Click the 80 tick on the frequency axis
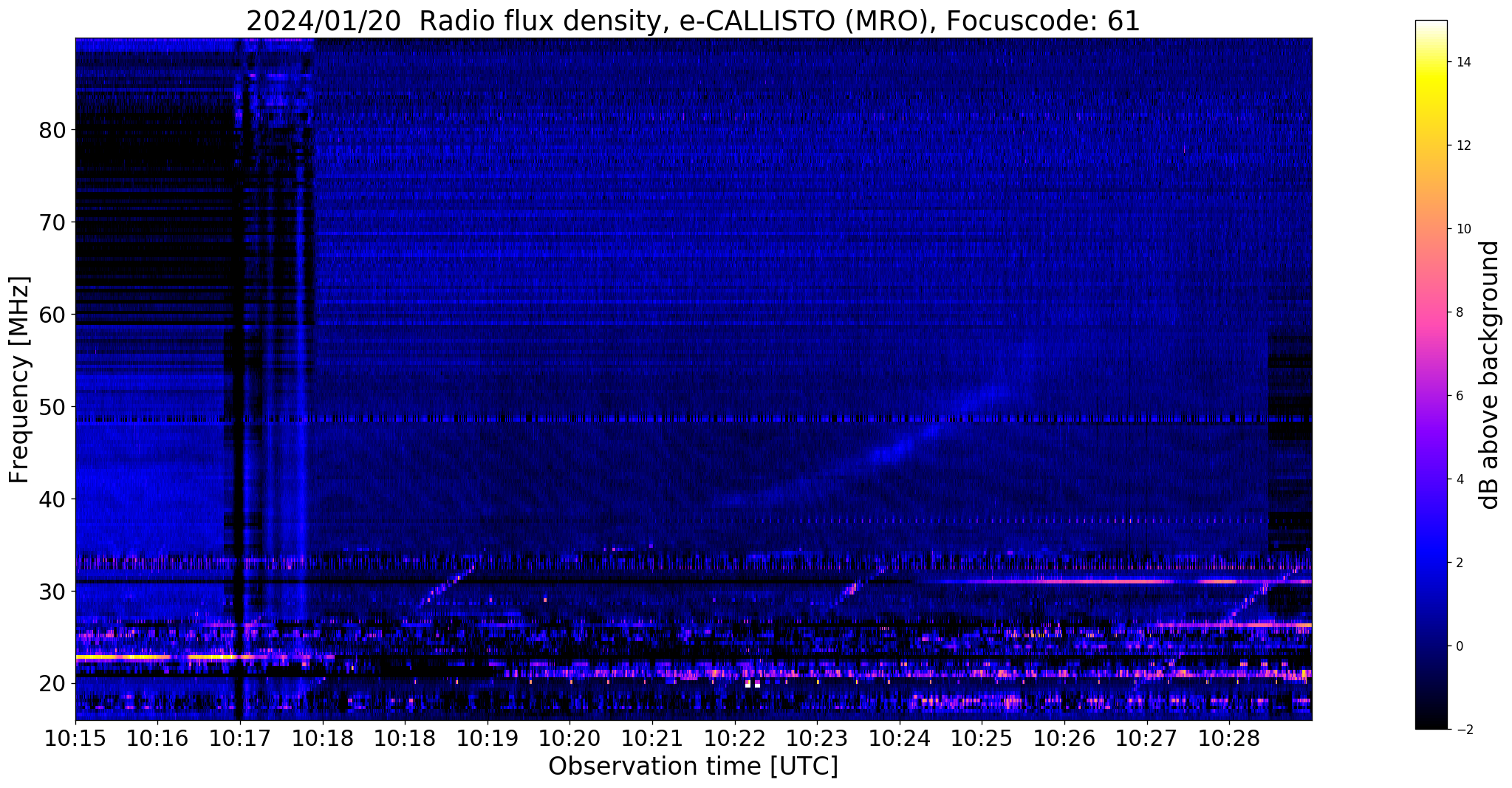 click(x=52, y=130)
